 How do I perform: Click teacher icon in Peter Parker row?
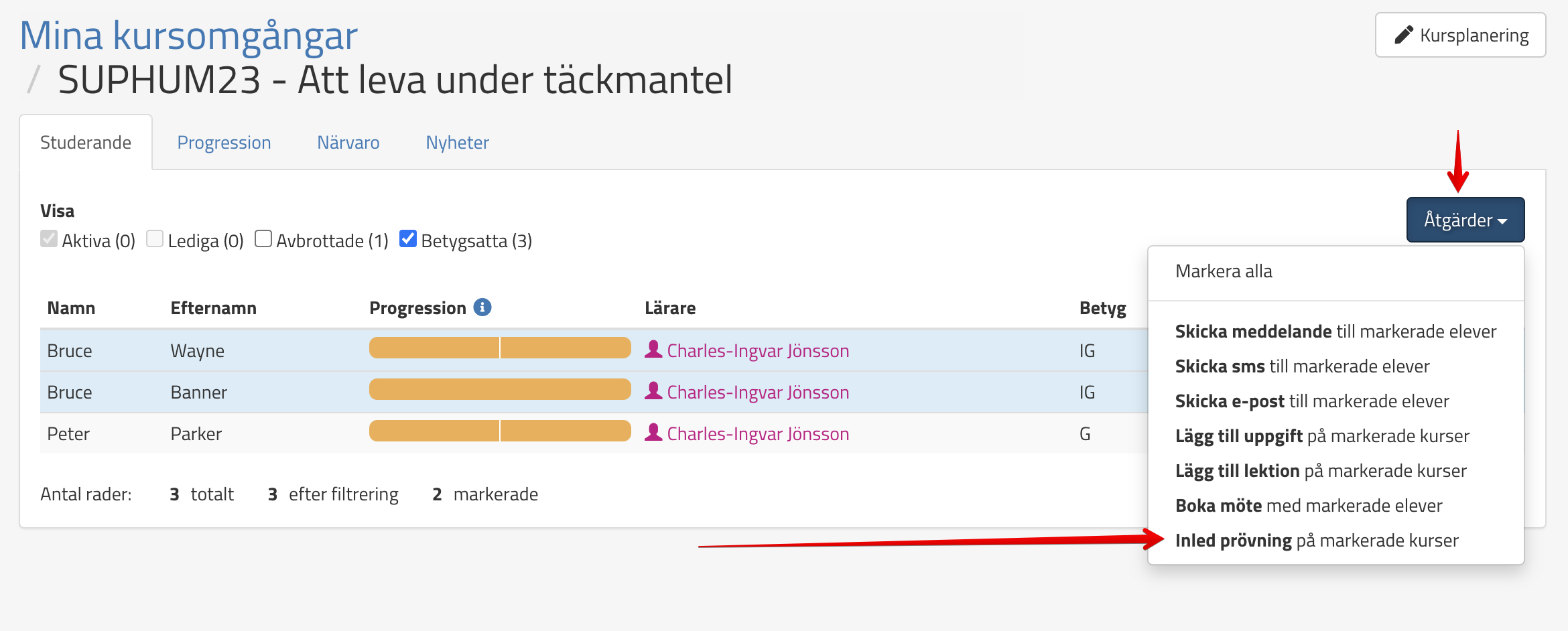pyautogui.click(x=653, y=433)
